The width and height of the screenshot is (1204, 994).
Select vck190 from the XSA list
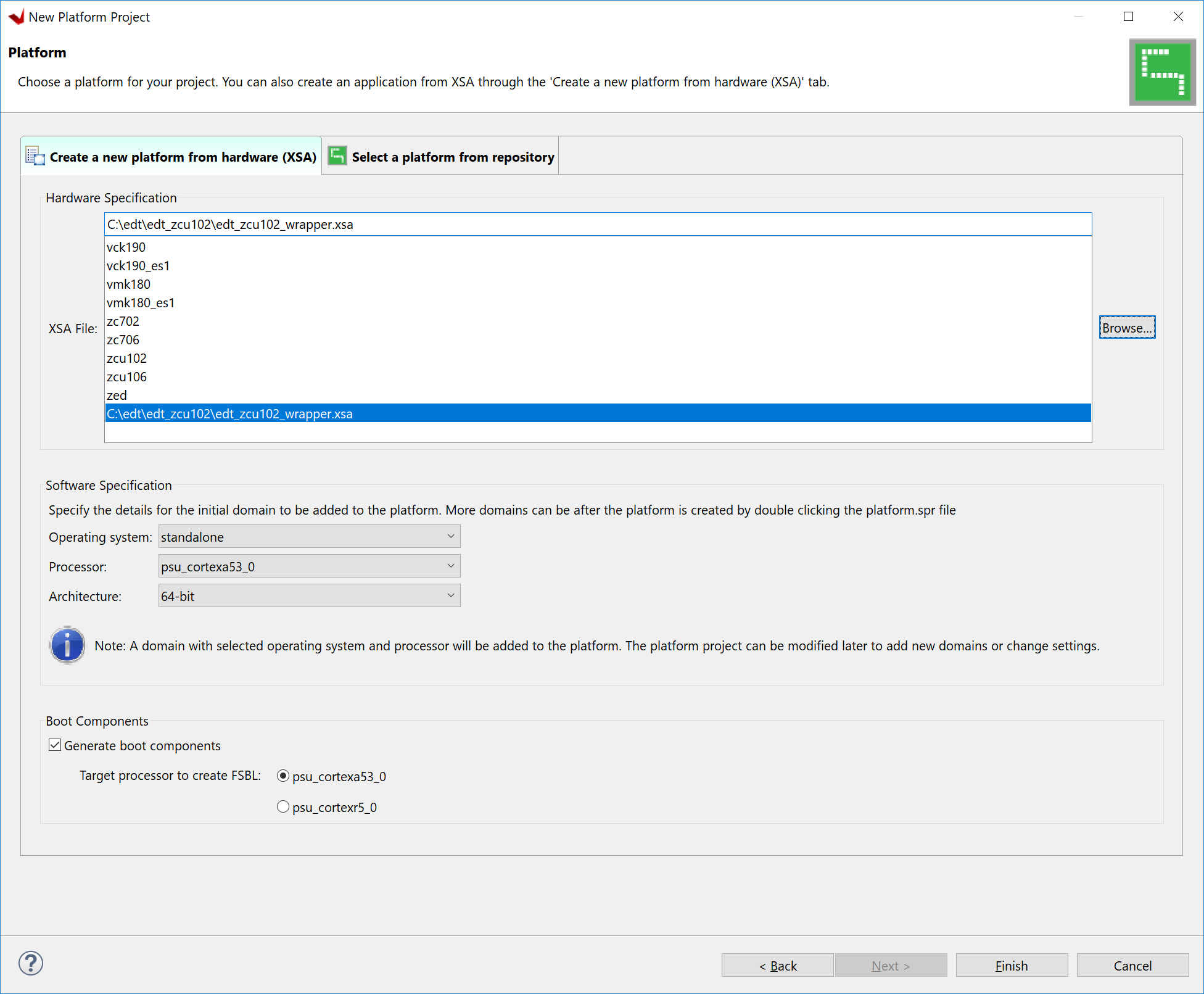point(598,247)
